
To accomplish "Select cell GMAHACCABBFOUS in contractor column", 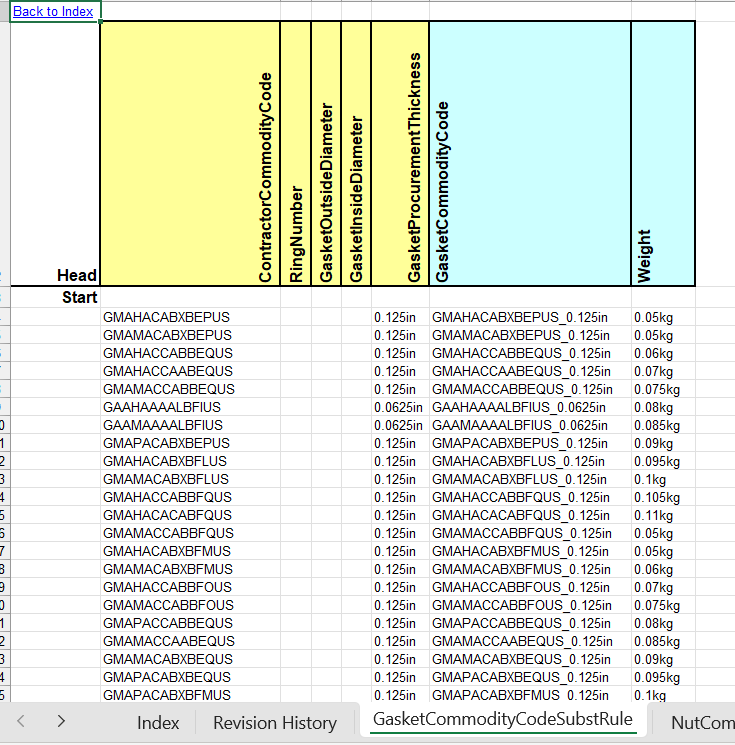I will (x=190, y=588).
